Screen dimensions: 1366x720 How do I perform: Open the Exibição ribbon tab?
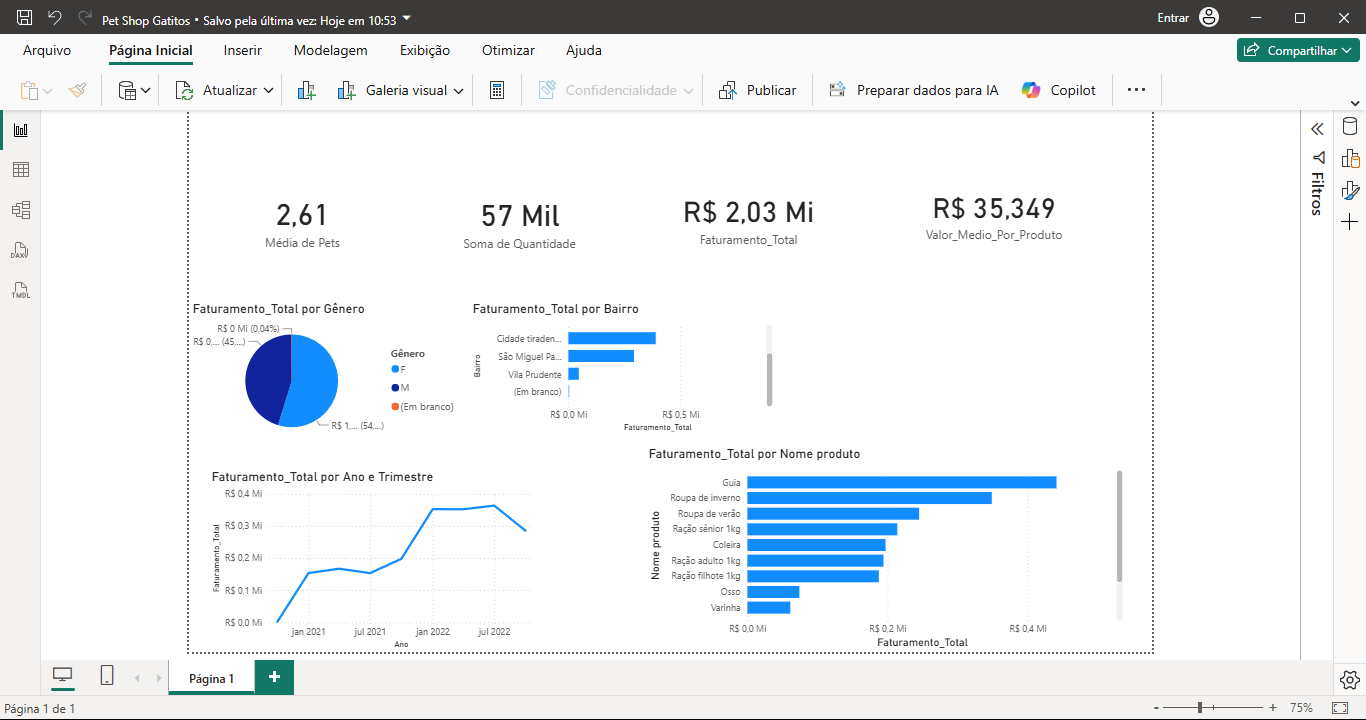click(x=425, y=50)
